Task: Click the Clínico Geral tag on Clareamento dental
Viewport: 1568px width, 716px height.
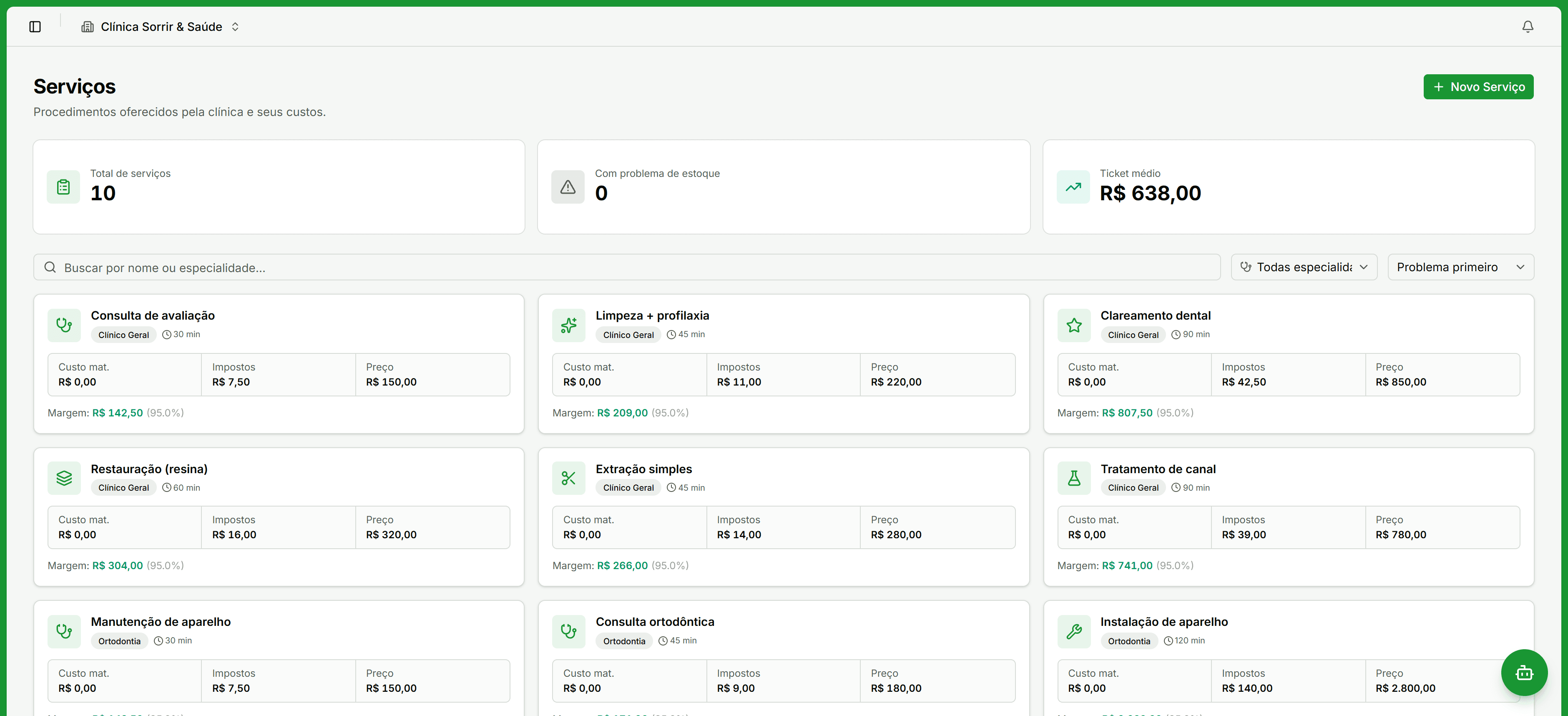Action: pos(1133,335)
